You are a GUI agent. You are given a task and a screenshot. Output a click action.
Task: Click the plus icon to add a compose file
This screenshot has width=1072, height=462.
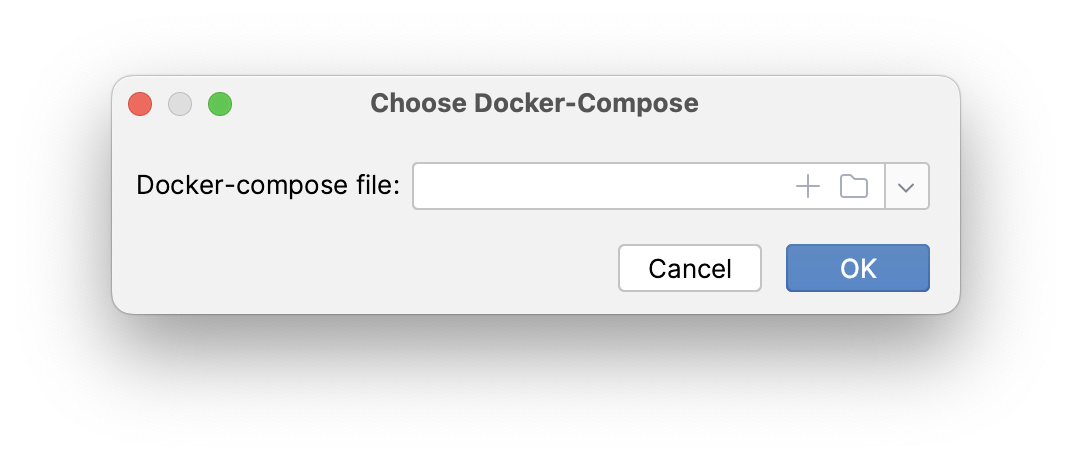coord(807,186)
